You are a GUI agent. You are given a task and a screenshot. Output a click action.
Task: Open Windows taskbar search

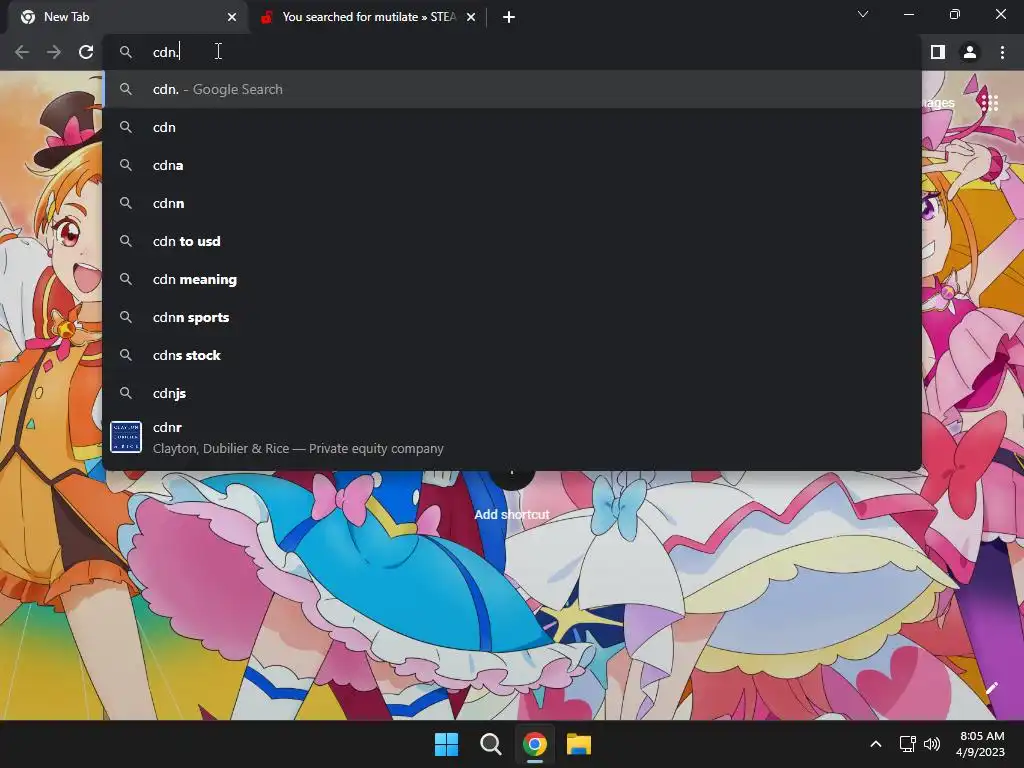(x=490, y=744)
